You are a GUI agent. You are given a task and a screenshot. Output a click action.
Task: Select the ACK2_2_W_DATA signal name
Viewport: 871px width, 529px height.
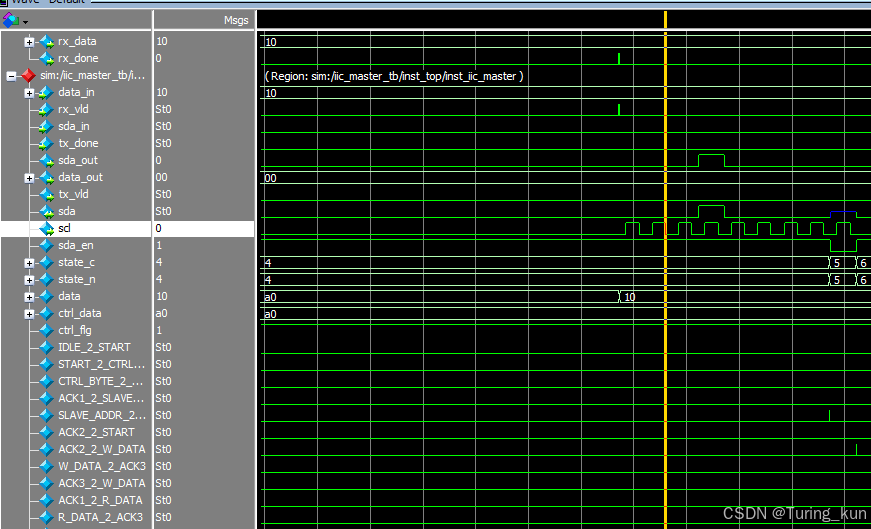[x=102, y=450]
